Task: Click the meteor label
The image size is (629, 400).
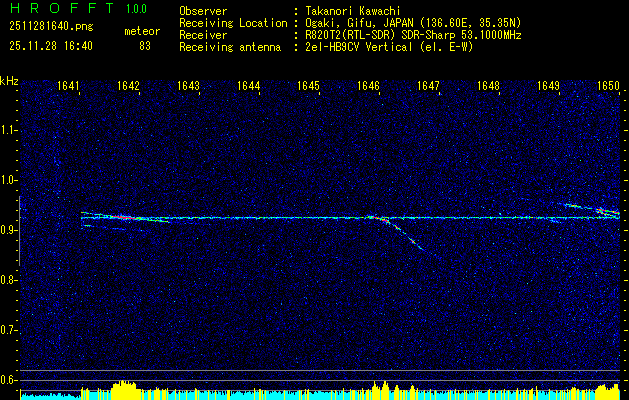Action: (x=142, y=31)
